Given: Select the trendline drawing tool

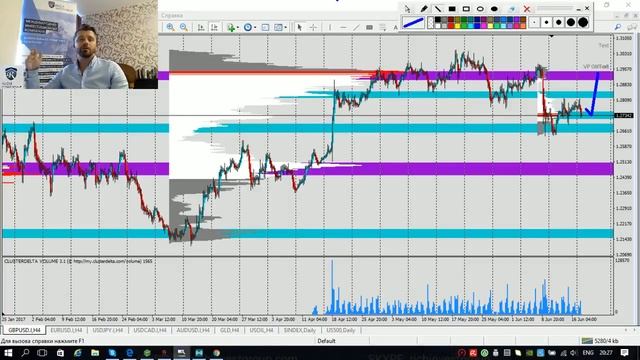Looking at the screenshot, I should click(x=356, y=27).
